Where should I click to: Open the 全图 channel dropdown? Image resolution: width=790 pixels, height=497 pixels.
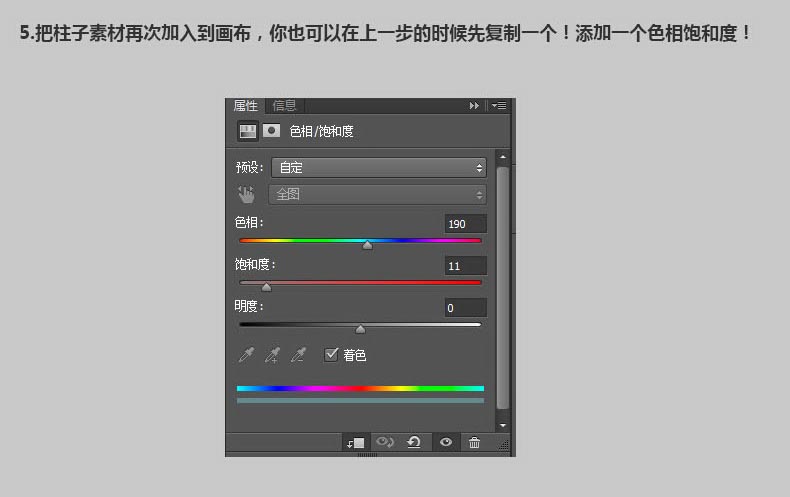[377, 195]
